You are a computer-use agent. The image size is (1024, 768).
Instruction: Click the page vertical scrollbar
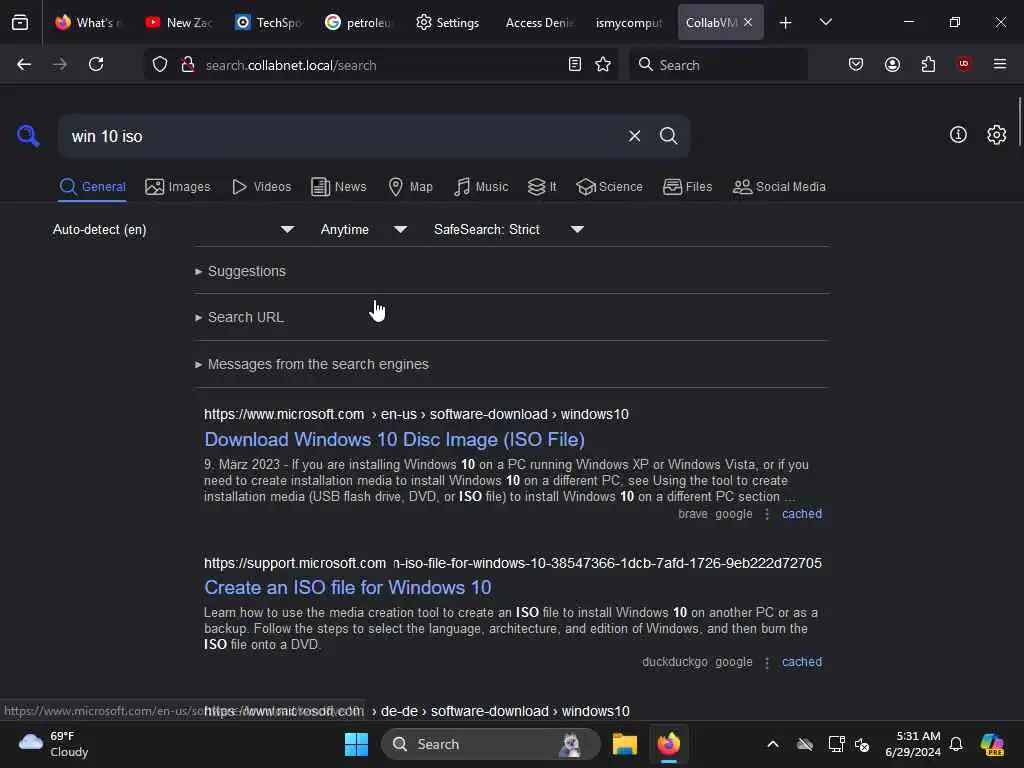[1019, 123]
